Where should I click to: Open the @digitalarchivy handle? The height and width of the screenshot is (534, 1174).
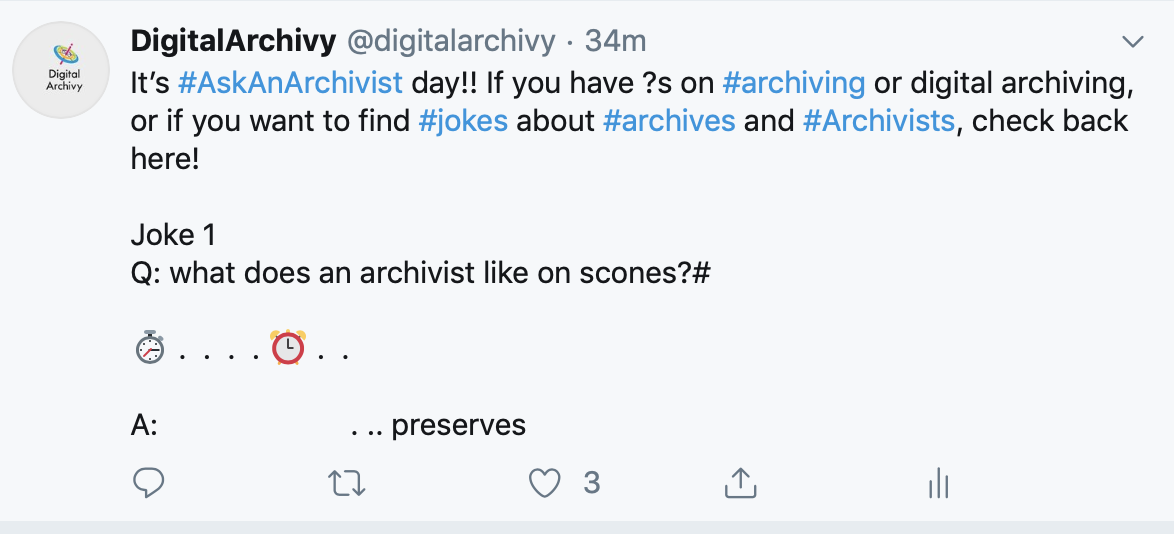pos(451,41)
